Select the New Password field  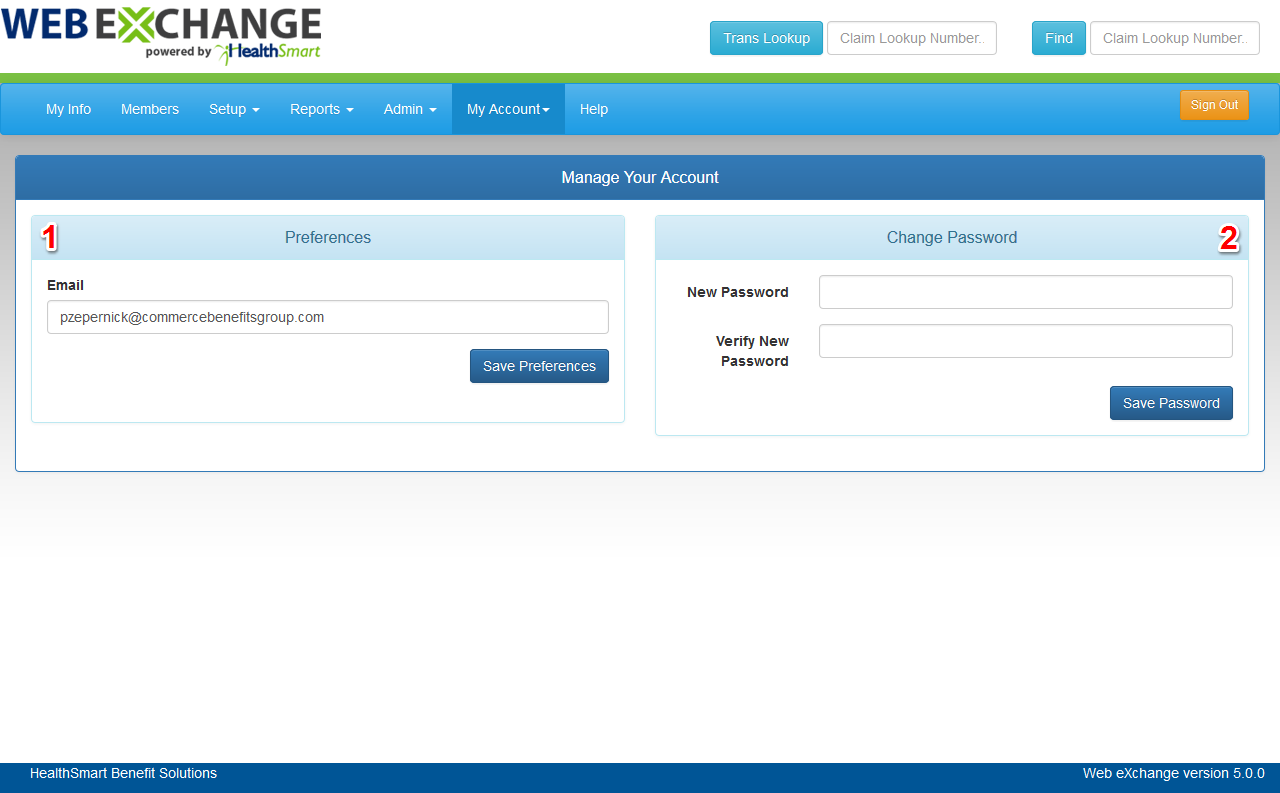(1025, 292)
